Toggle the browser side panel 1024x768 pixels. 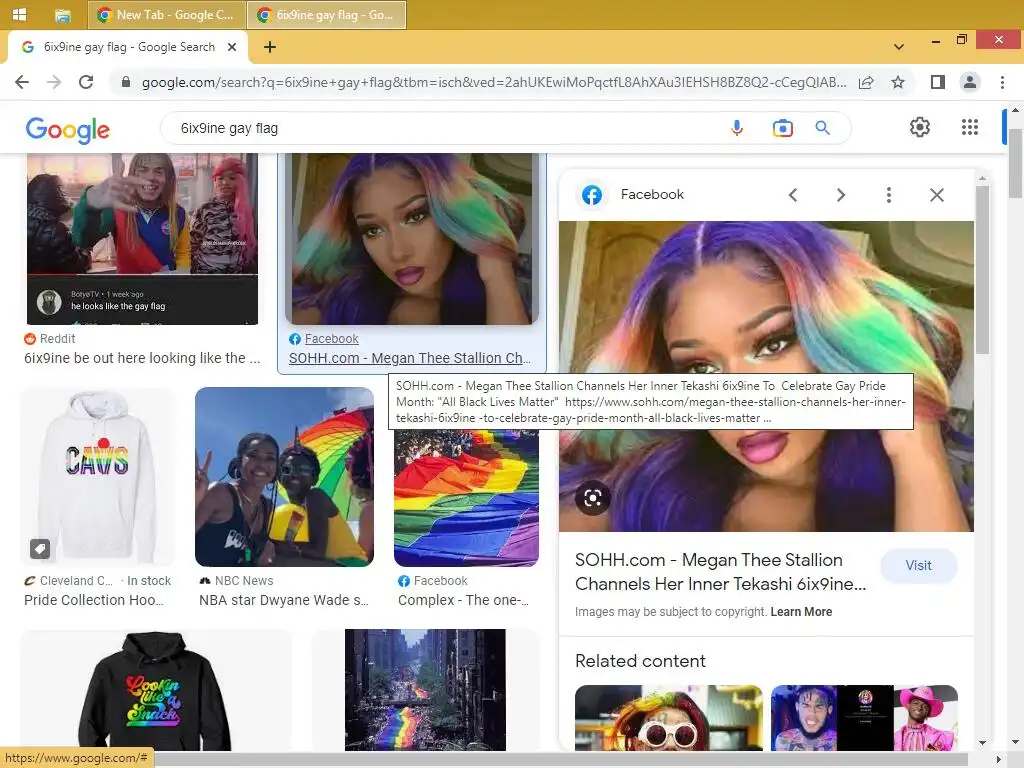point(938,82)
